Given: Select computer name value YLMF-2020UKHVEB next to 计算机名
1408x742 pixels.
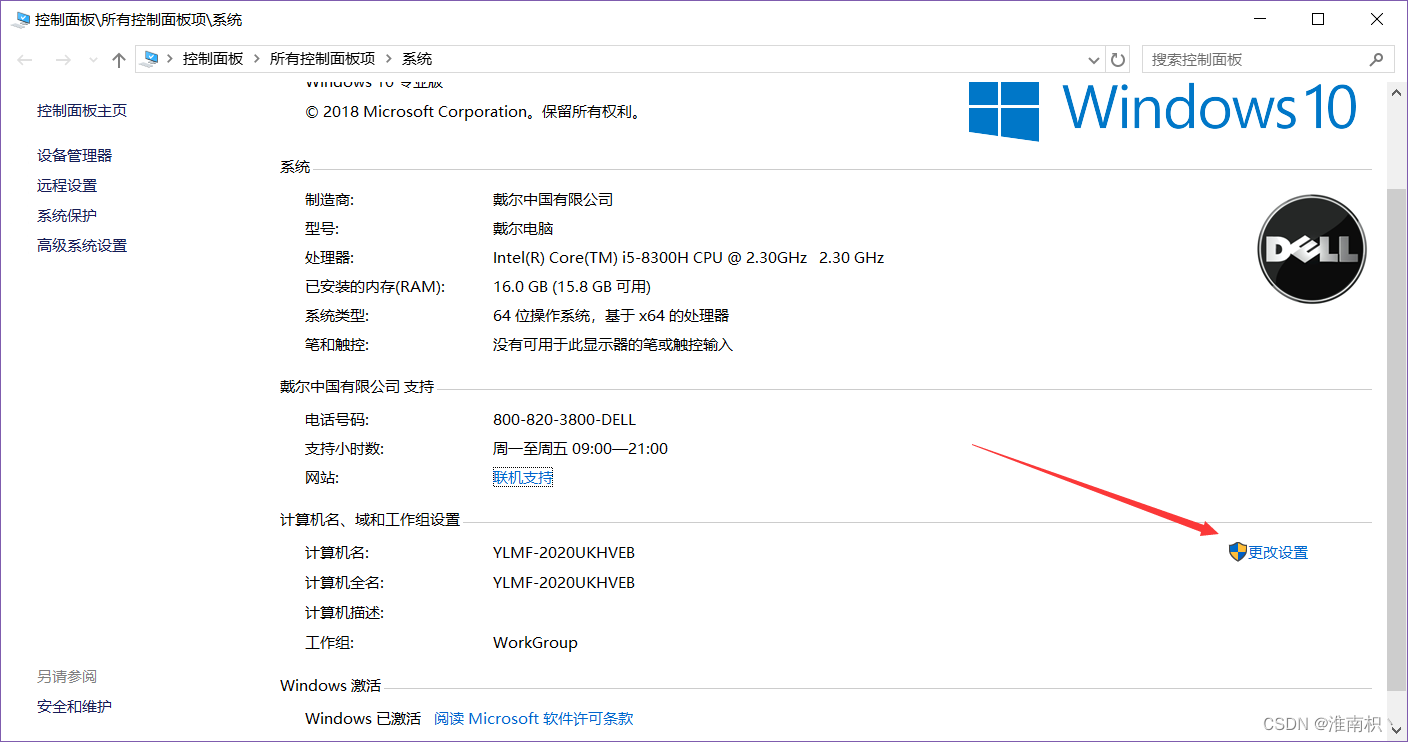Looking at the screenshot, I should point(564,553).
